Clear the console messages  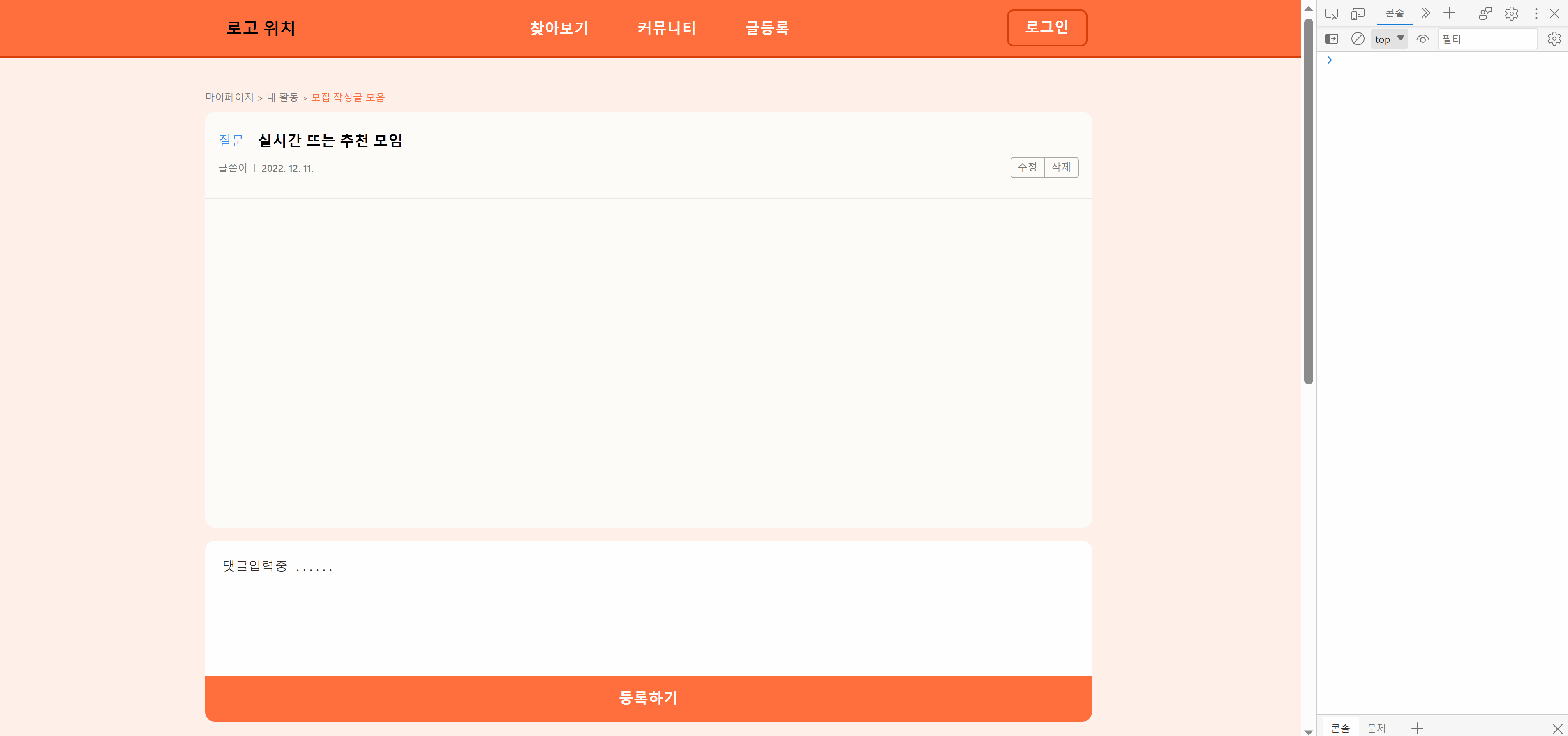tap(1358, 38)
